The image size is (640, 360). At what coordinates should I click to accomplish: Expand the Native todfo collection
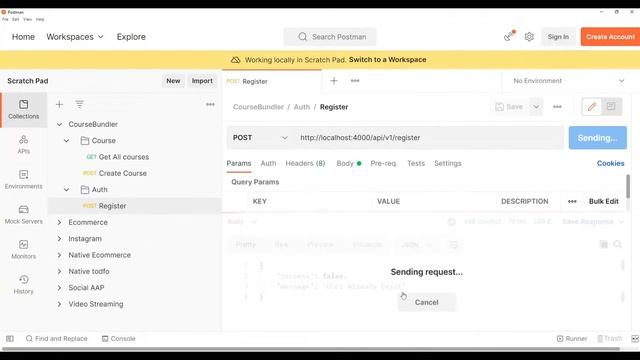60,271
